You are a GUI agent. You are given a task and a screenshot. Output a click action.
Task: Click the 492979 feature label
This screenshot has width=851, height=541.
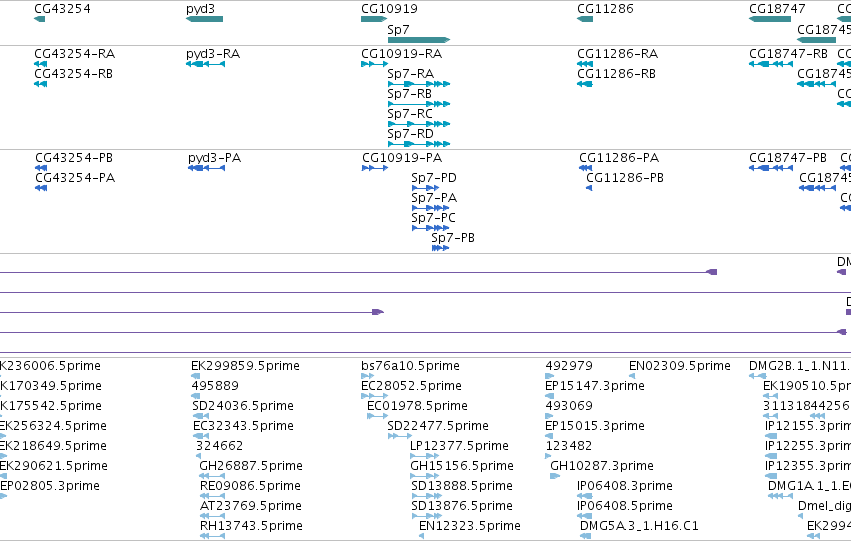tap(569, 366)
